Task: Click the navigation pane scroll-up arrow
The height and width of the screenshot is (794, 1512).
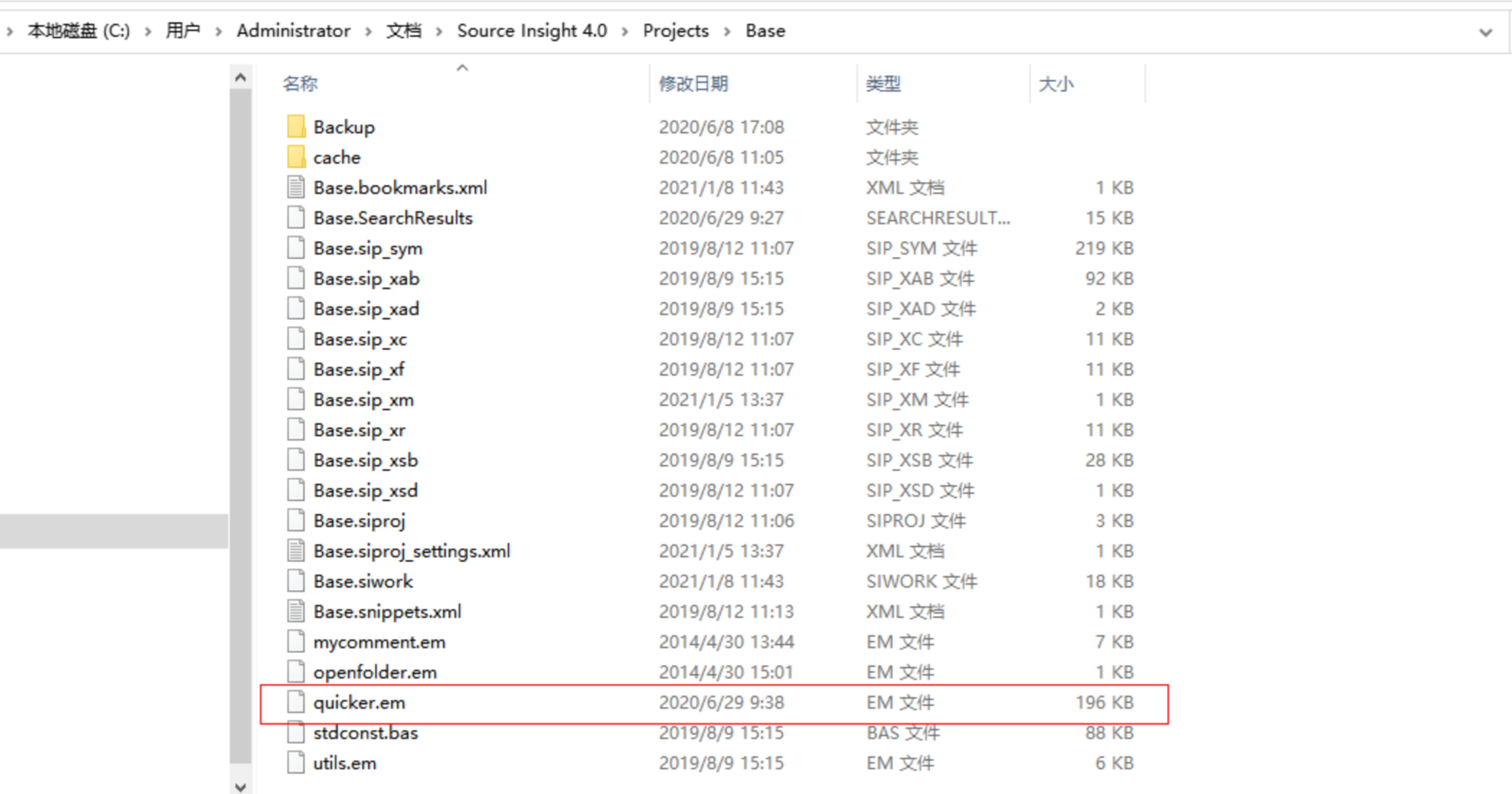Action: click(240, 78)
